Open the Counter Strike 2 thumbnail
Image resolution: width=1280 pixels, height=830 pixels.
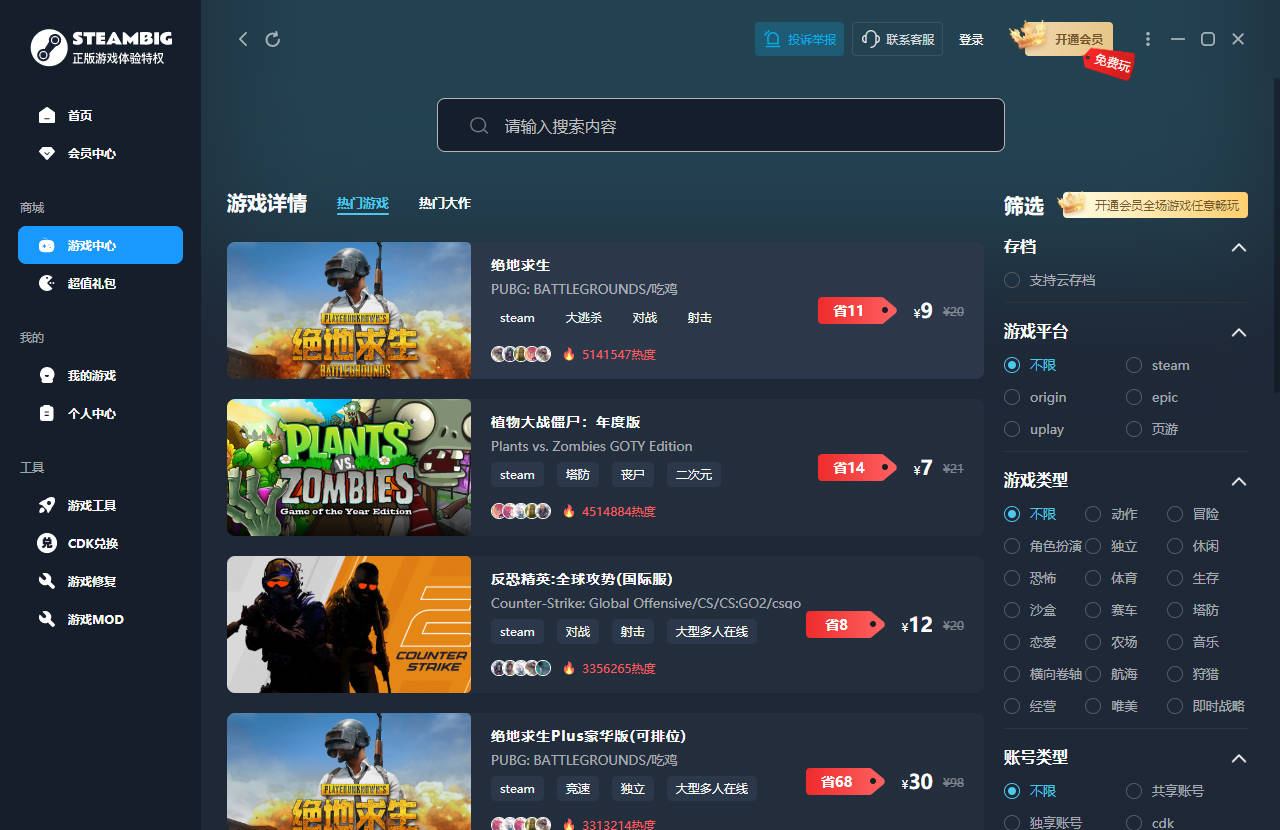tap(349, 625)
